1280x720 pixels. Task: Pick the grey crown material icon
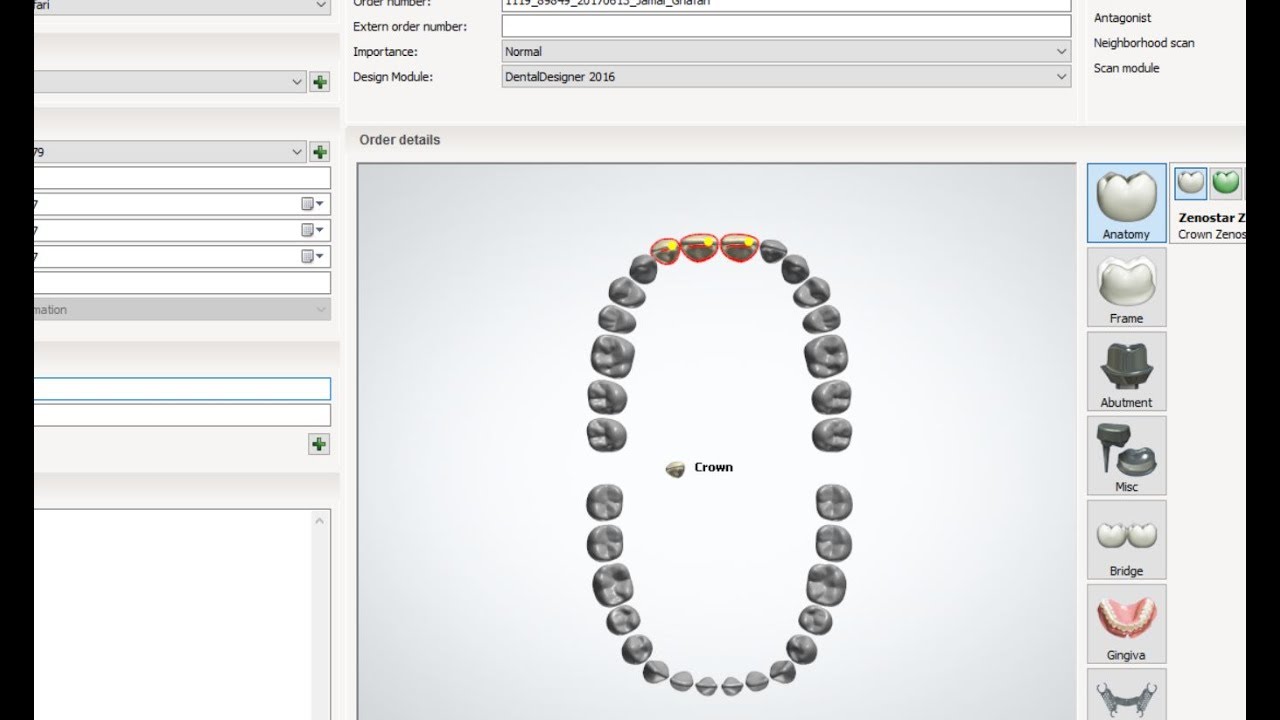(1190, 182)
